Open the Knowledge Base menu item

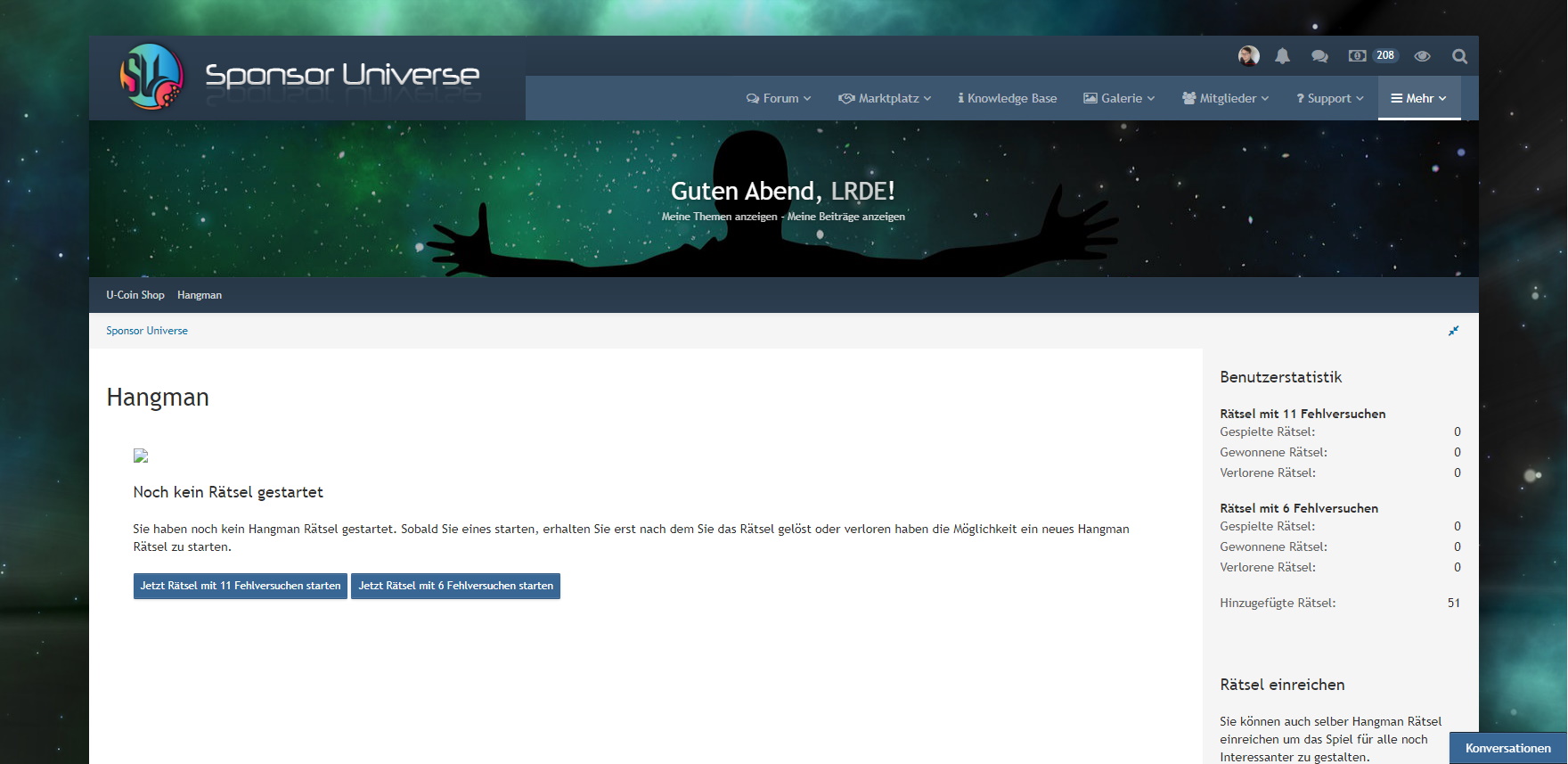pyautogui.click(x=1008, y=98)
